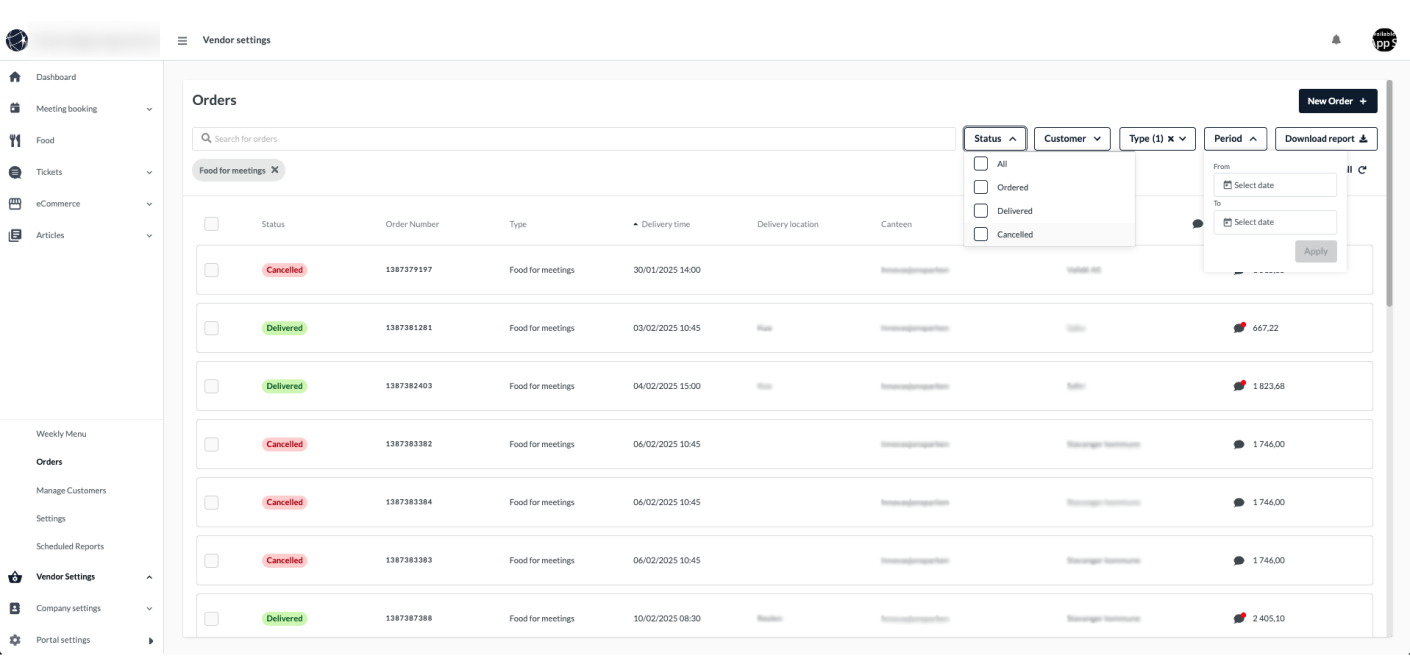This screenshot has height=672, width=1410.
Task: Click the Vendor Settings basket icon
Action: [15, 577]
